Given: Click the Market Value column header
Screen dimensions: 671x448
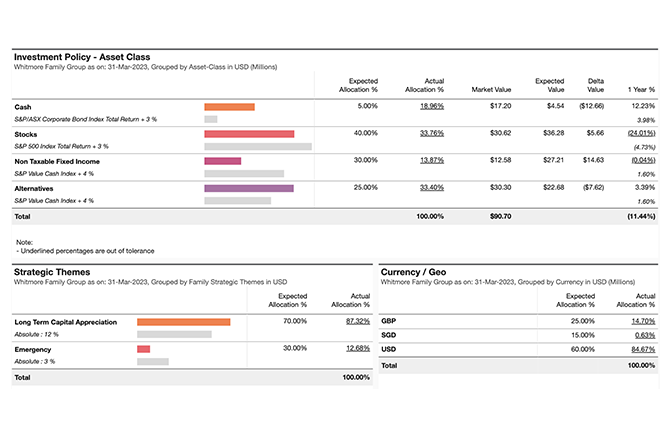Looking at the screenshot, I should [x=491, y=89].
